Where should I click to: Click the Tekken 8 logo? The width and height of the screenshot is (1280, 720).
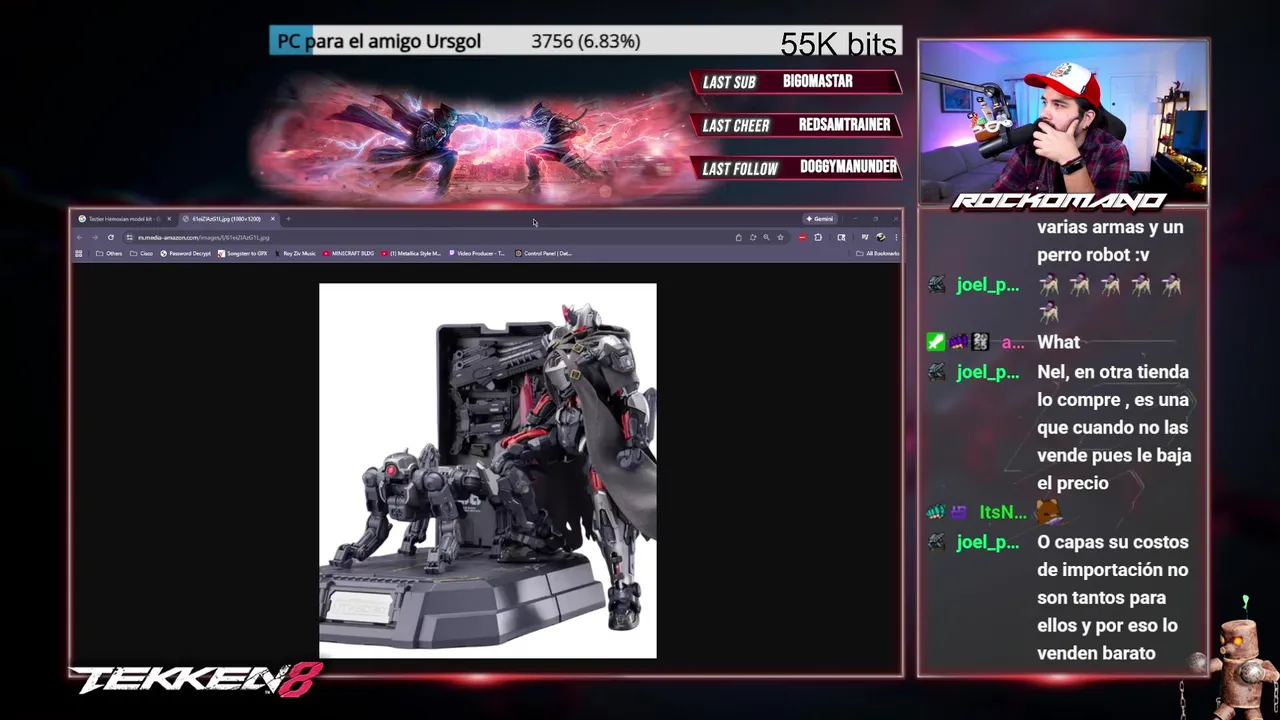click(196, 680)
